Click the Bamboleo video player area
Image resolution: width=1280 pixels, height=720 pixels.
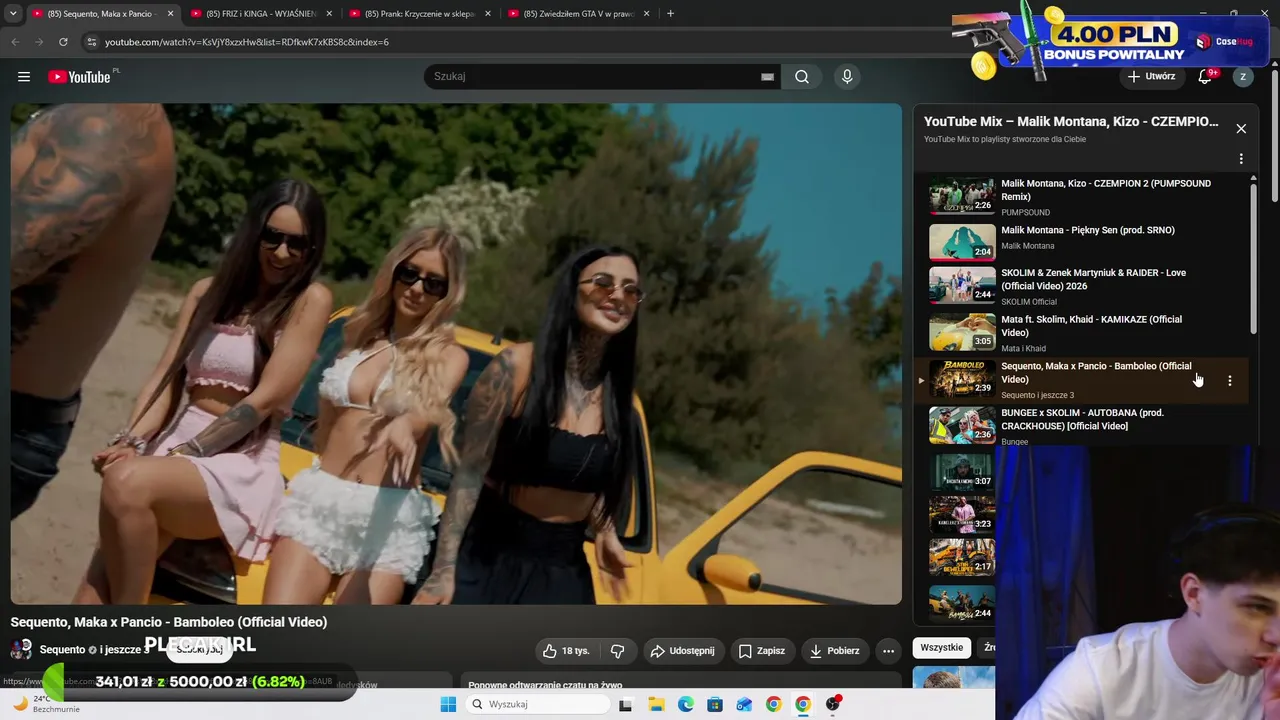tap(456, 354)
